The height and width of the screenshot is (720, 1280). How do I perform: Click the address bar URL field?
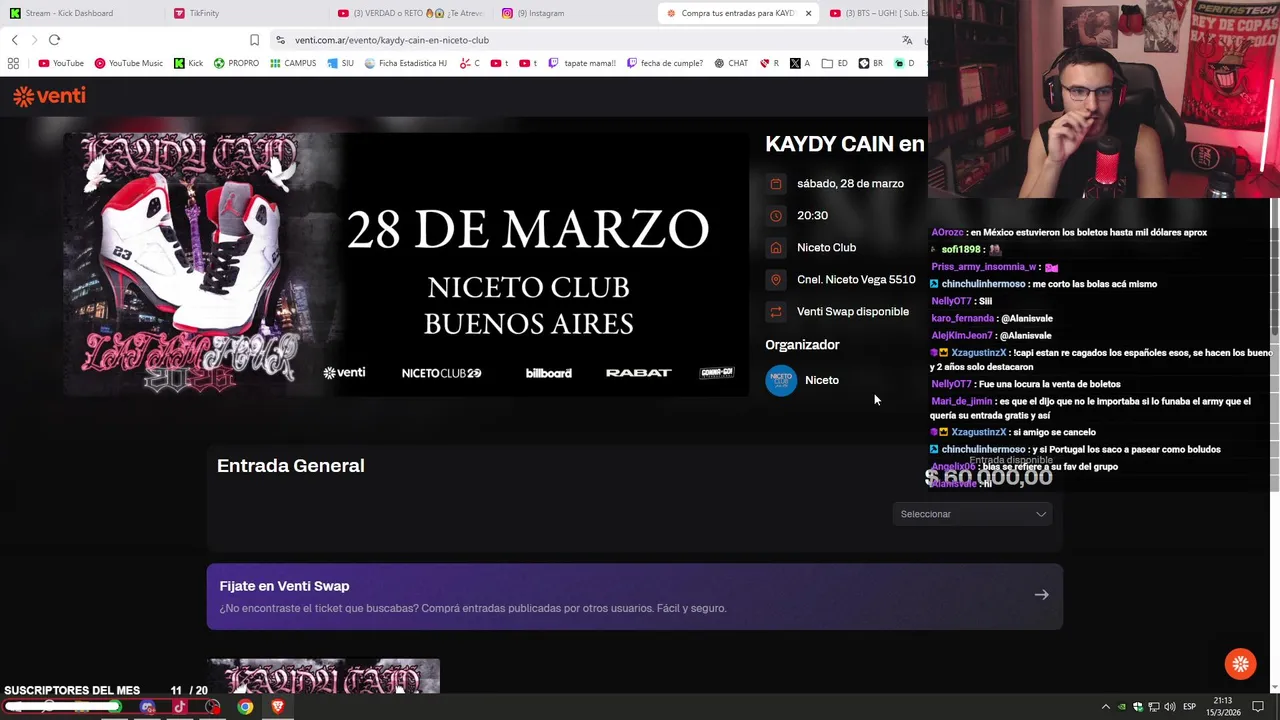(590, 40)
